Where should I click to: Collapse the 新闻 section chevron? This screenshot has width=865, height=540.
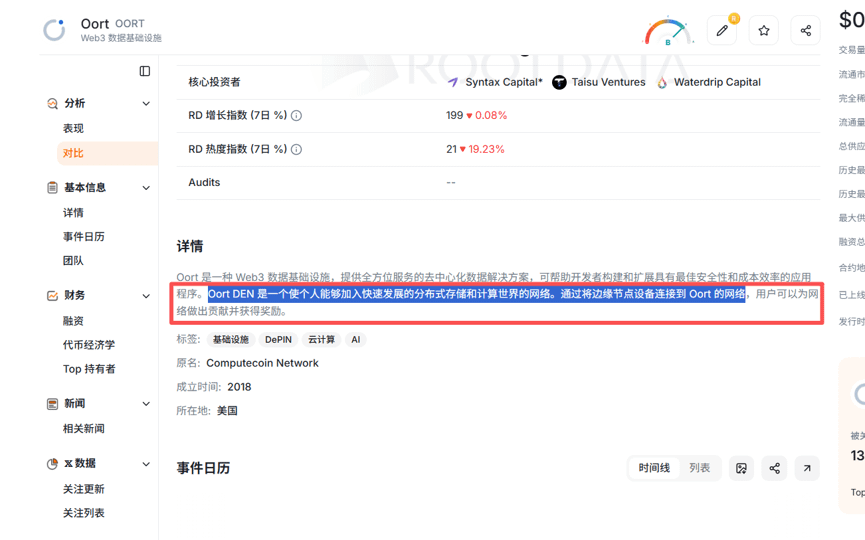(146, 404)
